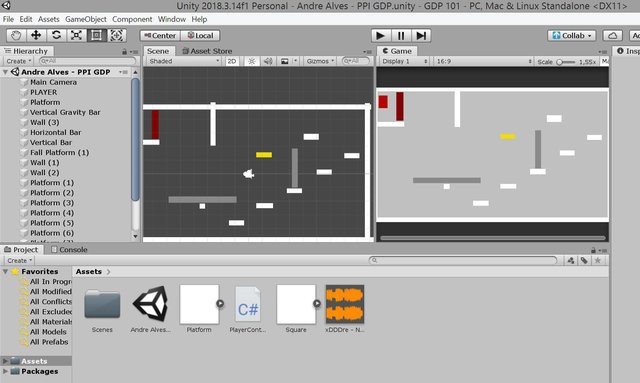This screenshot has width=640, height=383.
Task: Open the File menu
Action: click(8, 19)
